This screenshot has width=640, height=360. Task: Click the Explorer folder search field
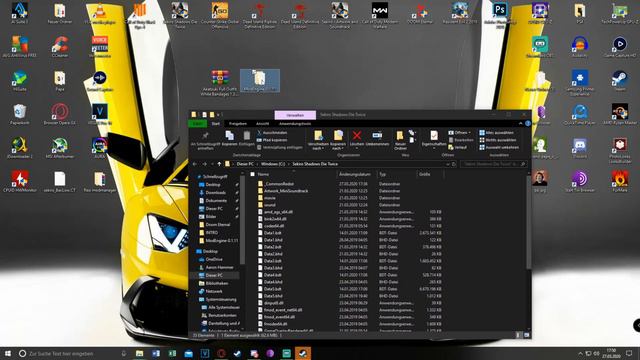coord(494,164)
